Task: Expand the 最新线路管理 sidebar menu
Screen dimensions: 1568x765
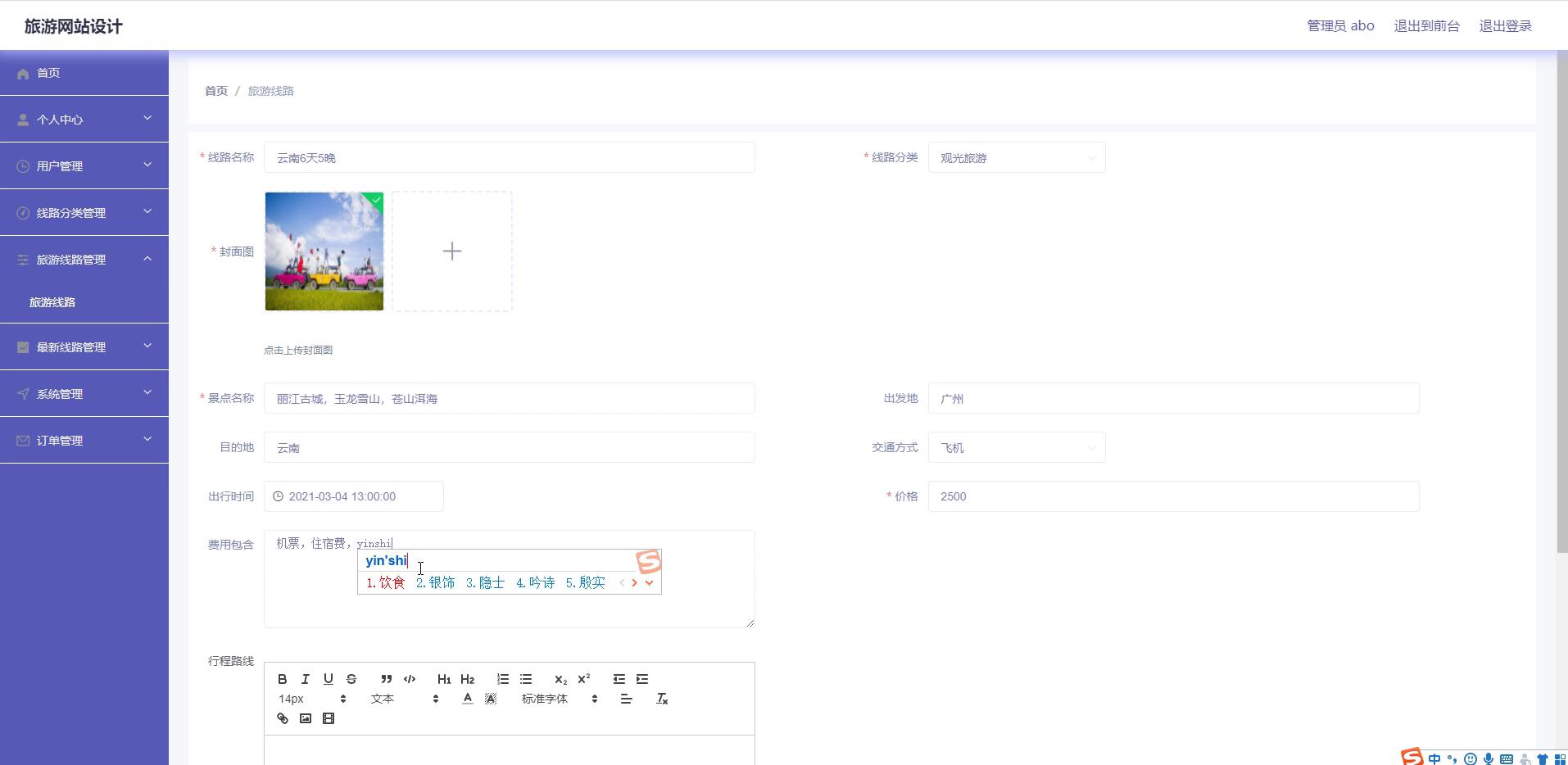Action: coord(84,346)
